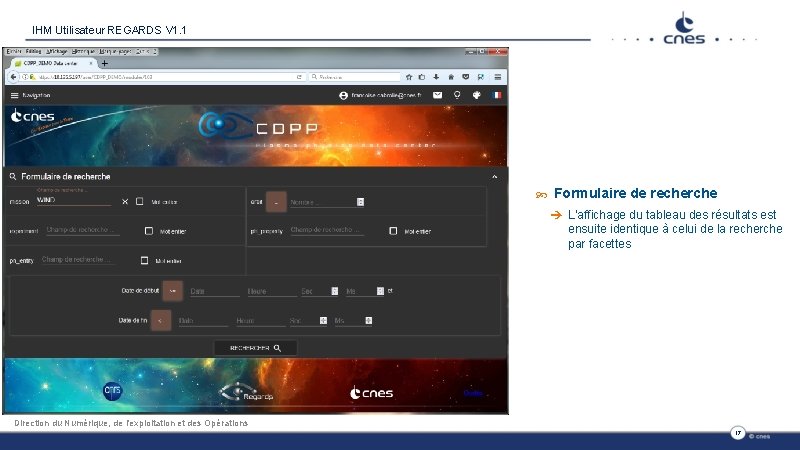The image size is (800, 450).
Task: Click the ph_entity search field
Action: (78, 260)
